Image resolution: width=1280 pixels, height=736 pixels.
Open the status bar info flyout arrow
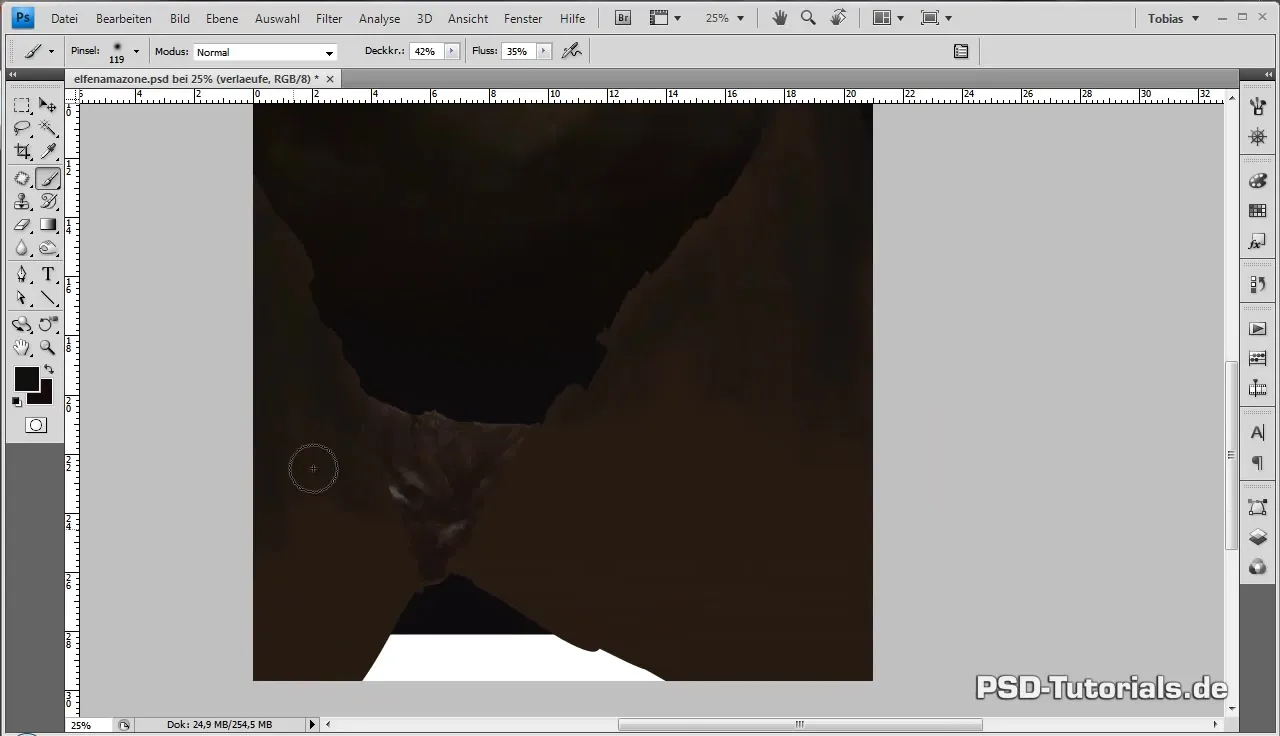click(x=312, y=724)
